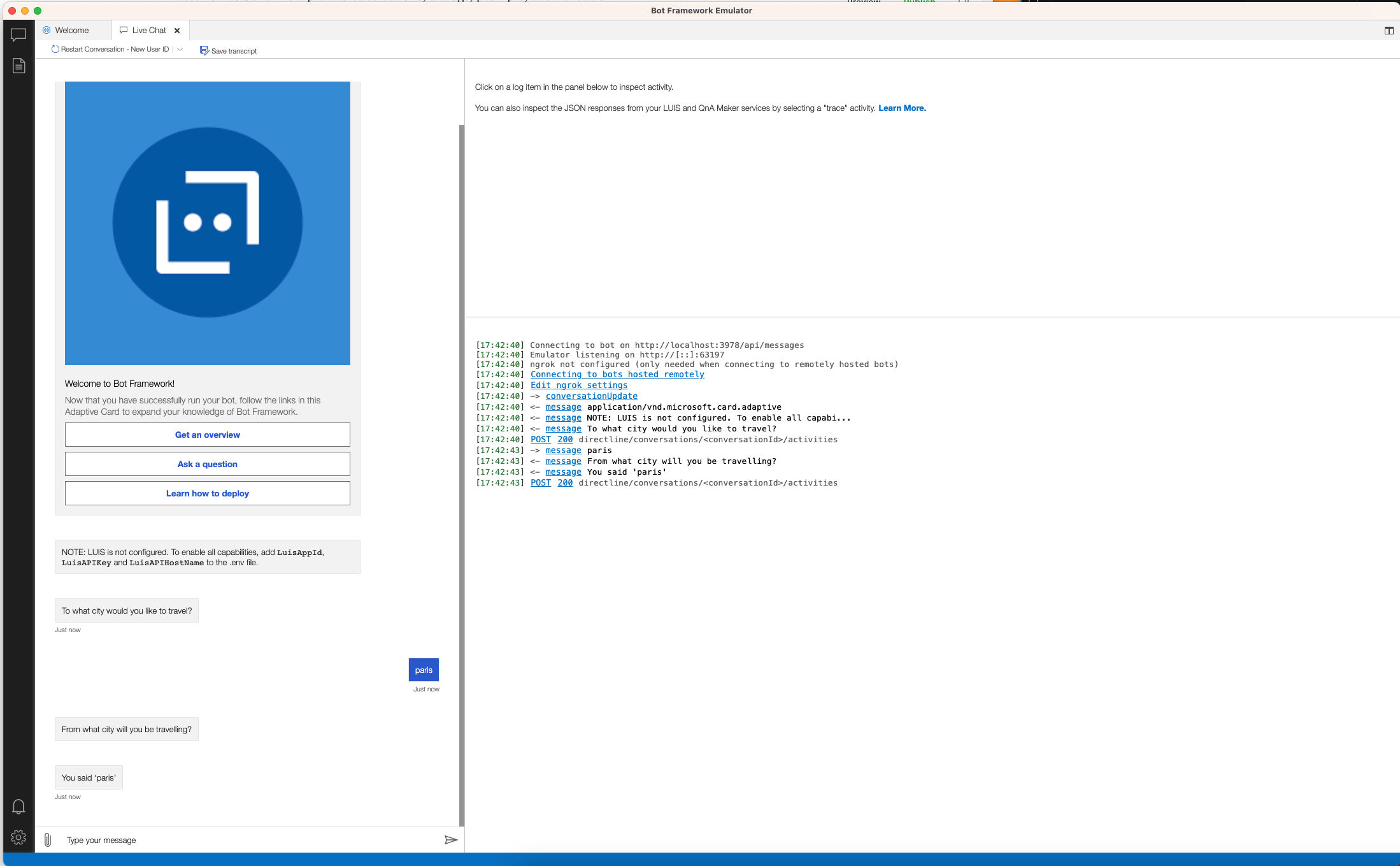Screen dimensions: 1400x866
Task: Click the split editor layout icon
Action: tap(1389, 31)
